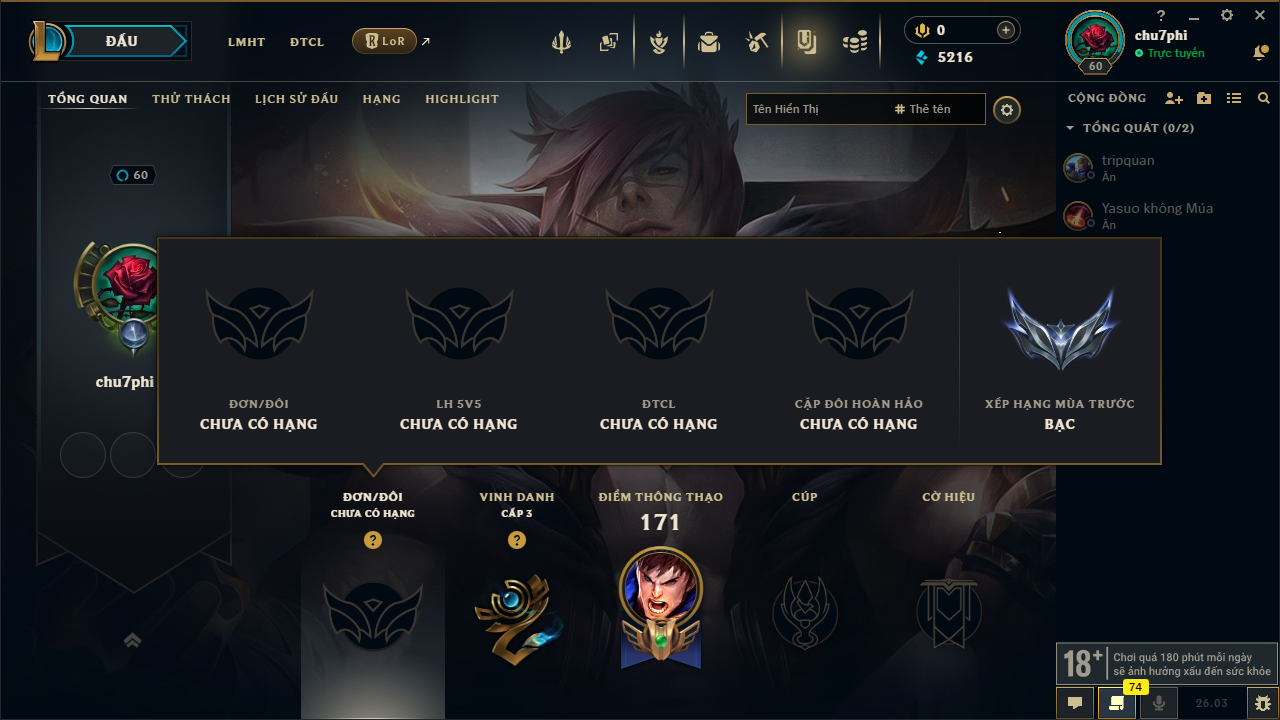Toggle the microphone mute button
The image size is (1280, 720).
[x=1159, y=703]
